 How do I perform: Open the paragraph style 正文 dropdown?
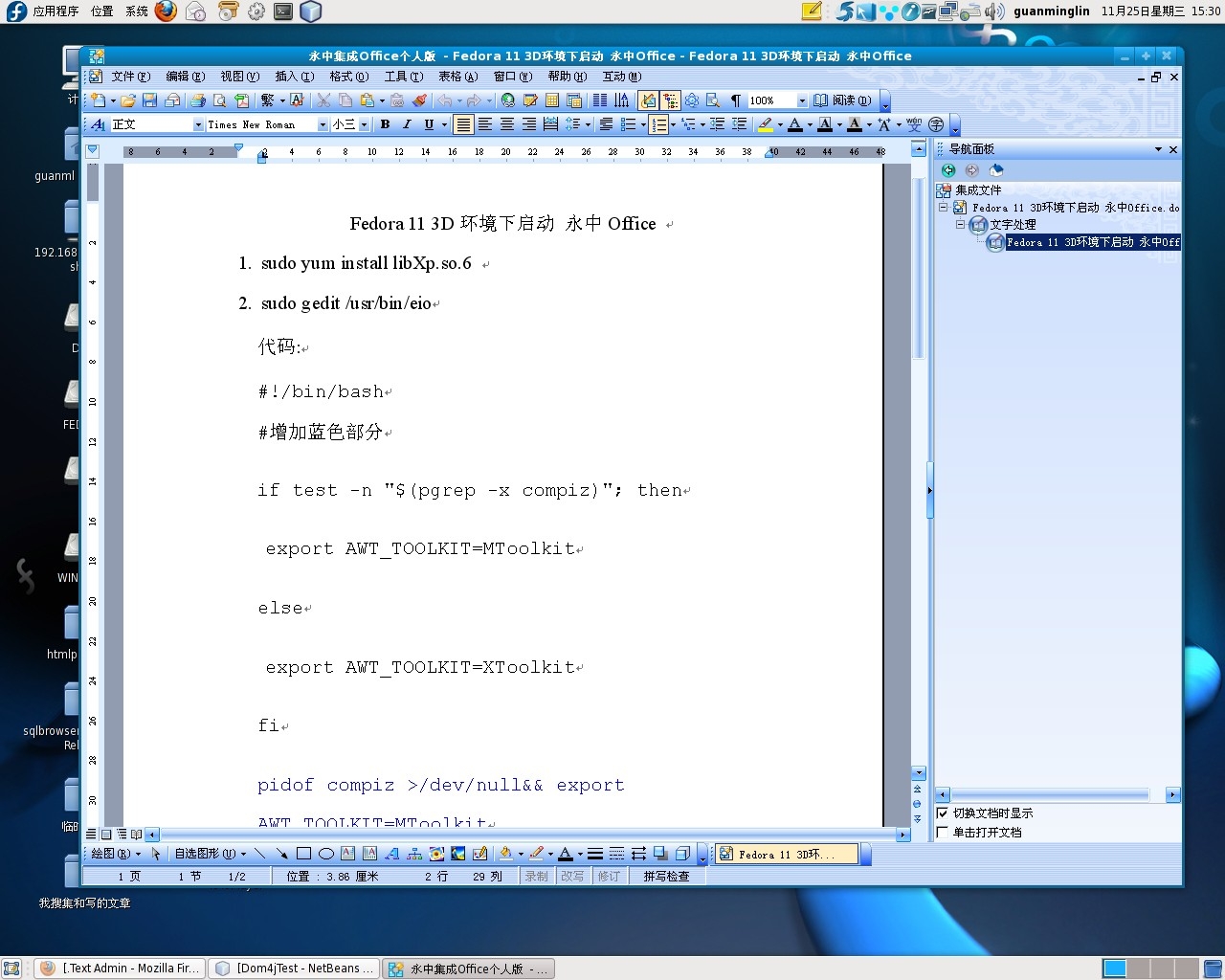[x=198, y=125]
